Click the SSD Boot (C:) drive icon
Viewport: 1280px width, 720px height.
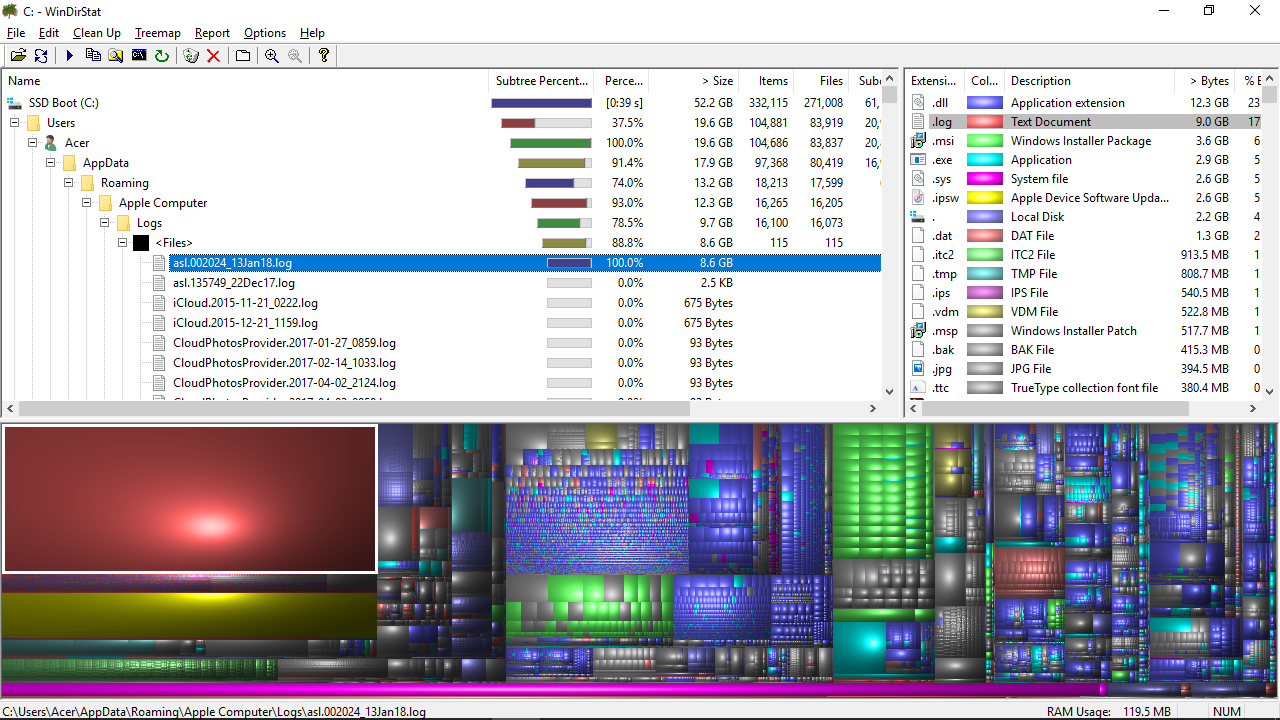pyautogui.click(x=14, y=103)
